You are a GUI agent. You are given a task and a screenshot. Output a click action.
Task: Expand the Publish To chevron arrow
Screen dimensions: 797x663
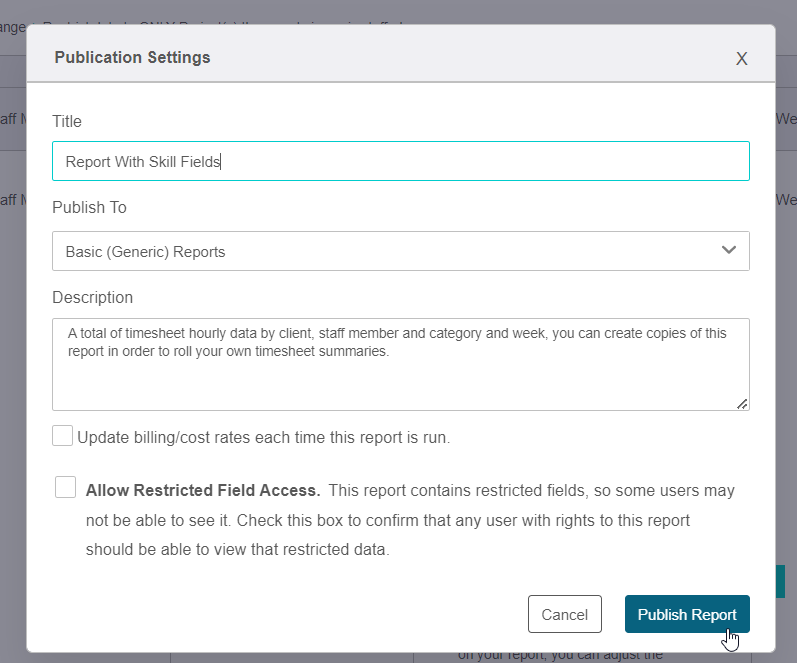(729, 250)
